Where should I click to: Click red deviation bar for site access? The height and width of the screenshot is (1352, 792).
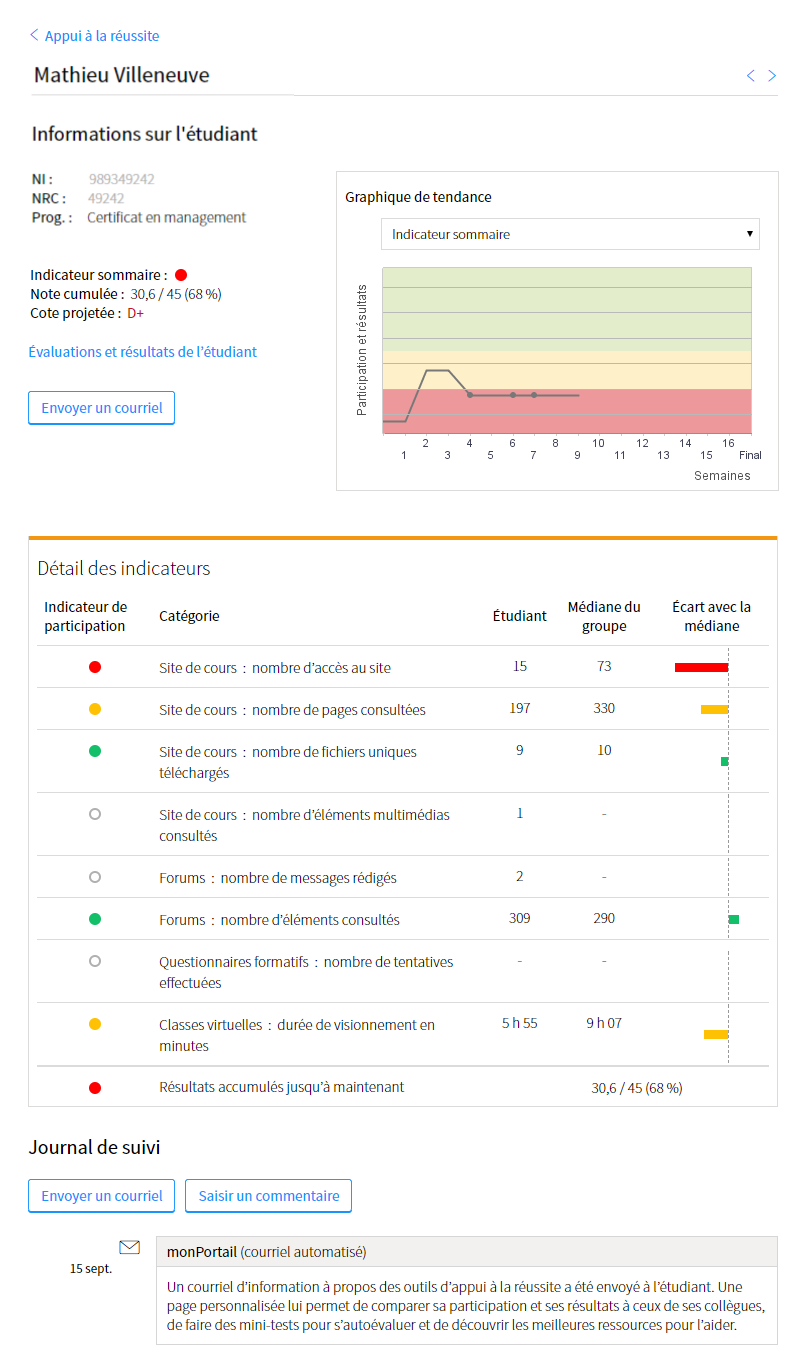[701, 667]
